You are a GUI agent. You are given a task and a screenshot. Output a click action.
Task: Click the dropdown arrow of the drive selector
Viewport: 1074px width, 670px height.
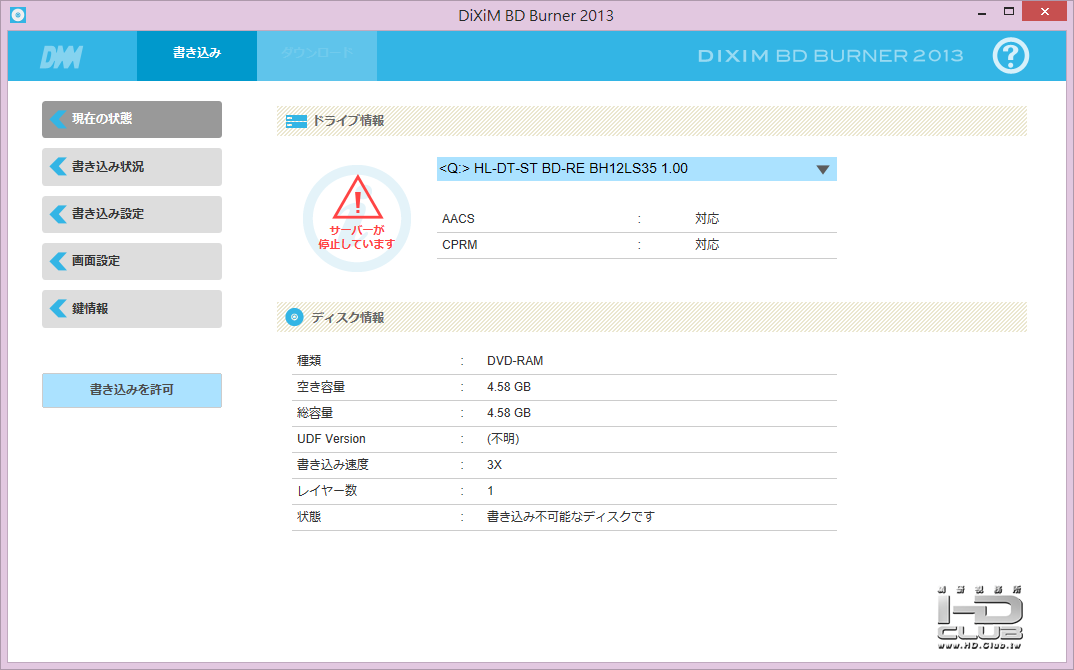823,169
